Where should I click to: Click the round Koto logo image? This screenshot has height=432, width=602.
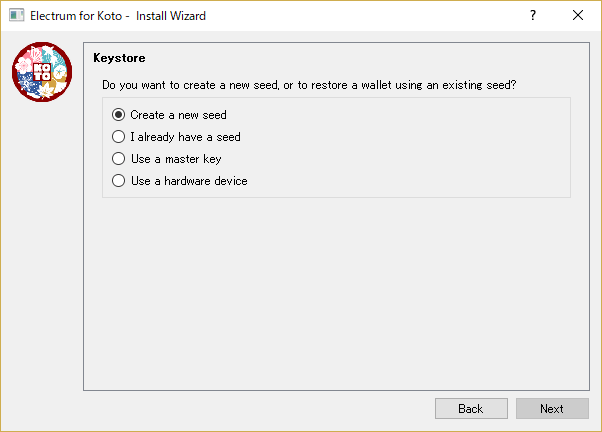pos(42,72)
